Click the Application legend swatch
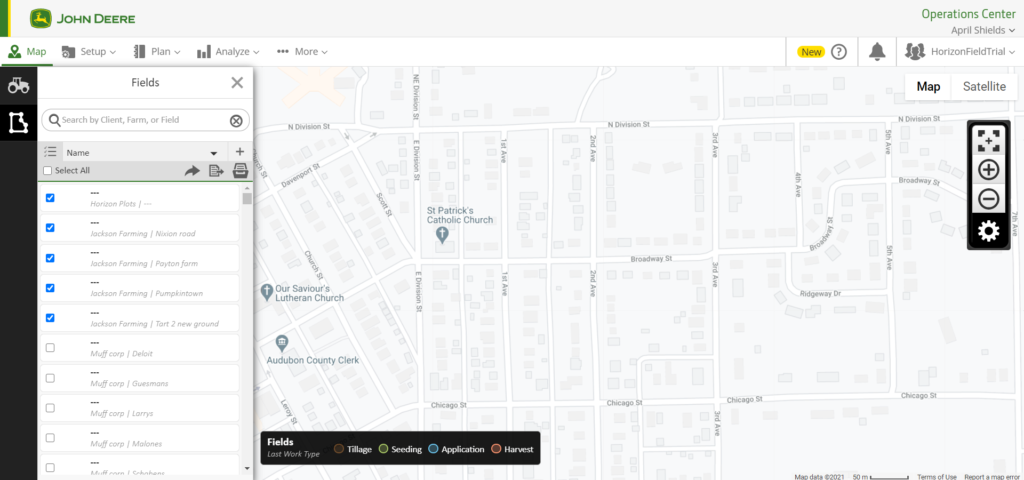 433,449
